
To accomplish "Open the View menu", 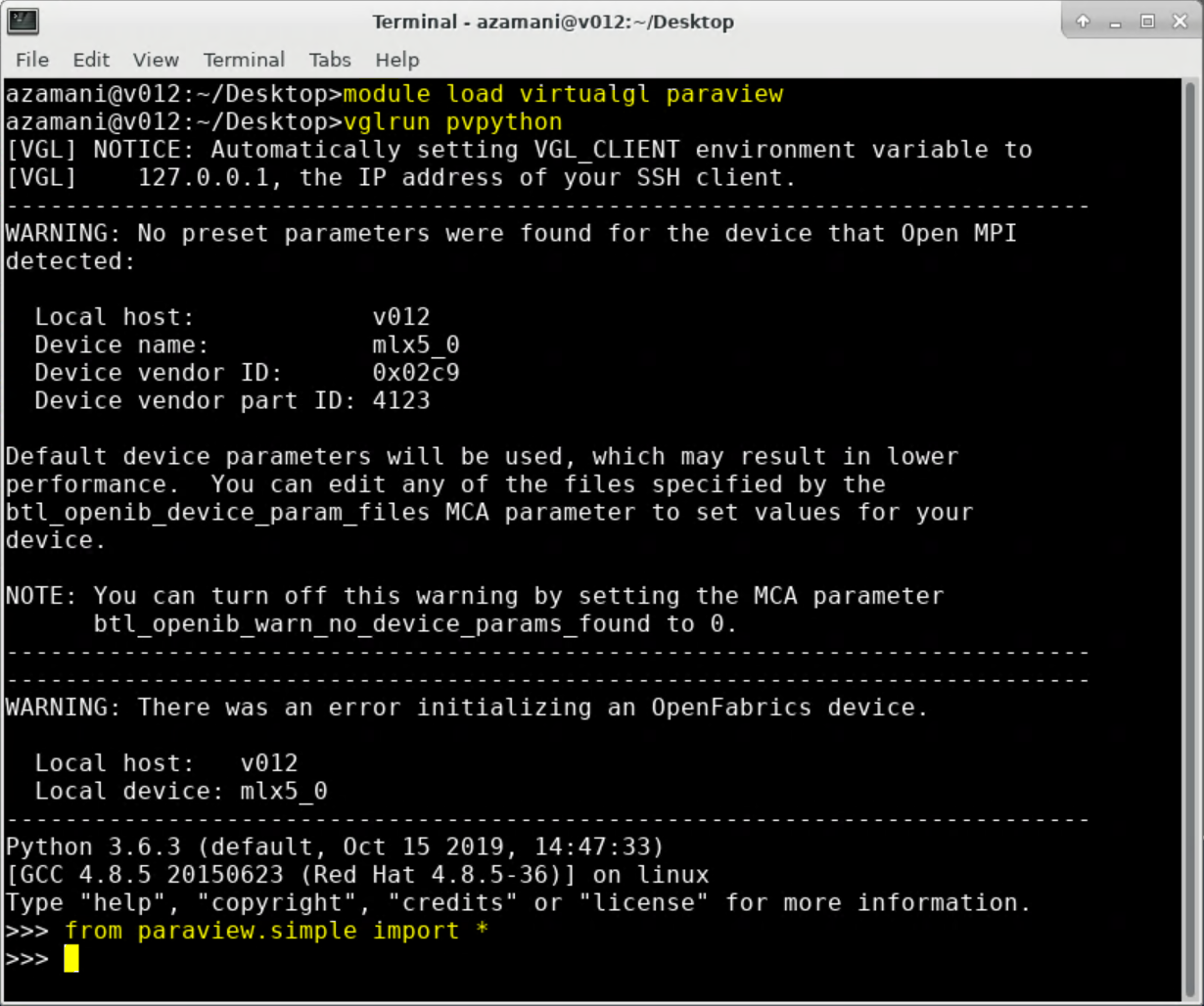I will click(156, 60).
